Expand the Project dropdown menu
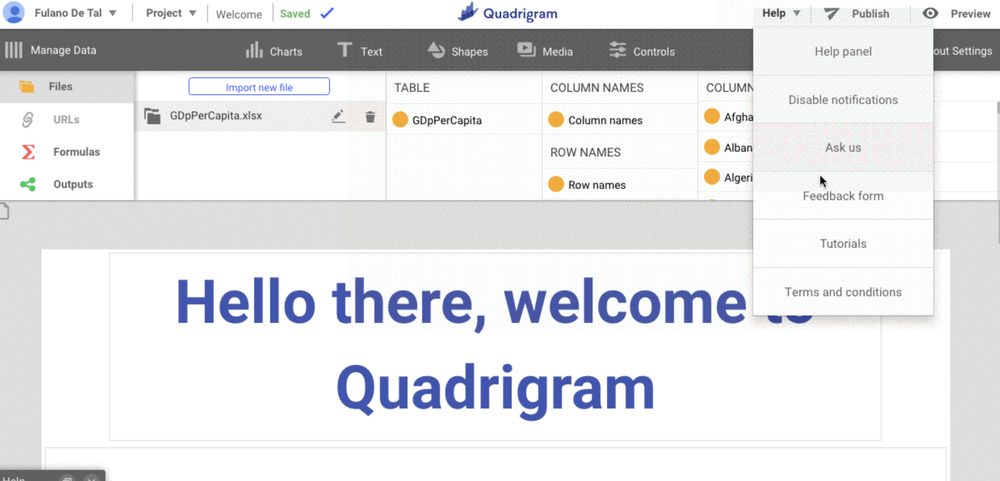 click(172, 13)
